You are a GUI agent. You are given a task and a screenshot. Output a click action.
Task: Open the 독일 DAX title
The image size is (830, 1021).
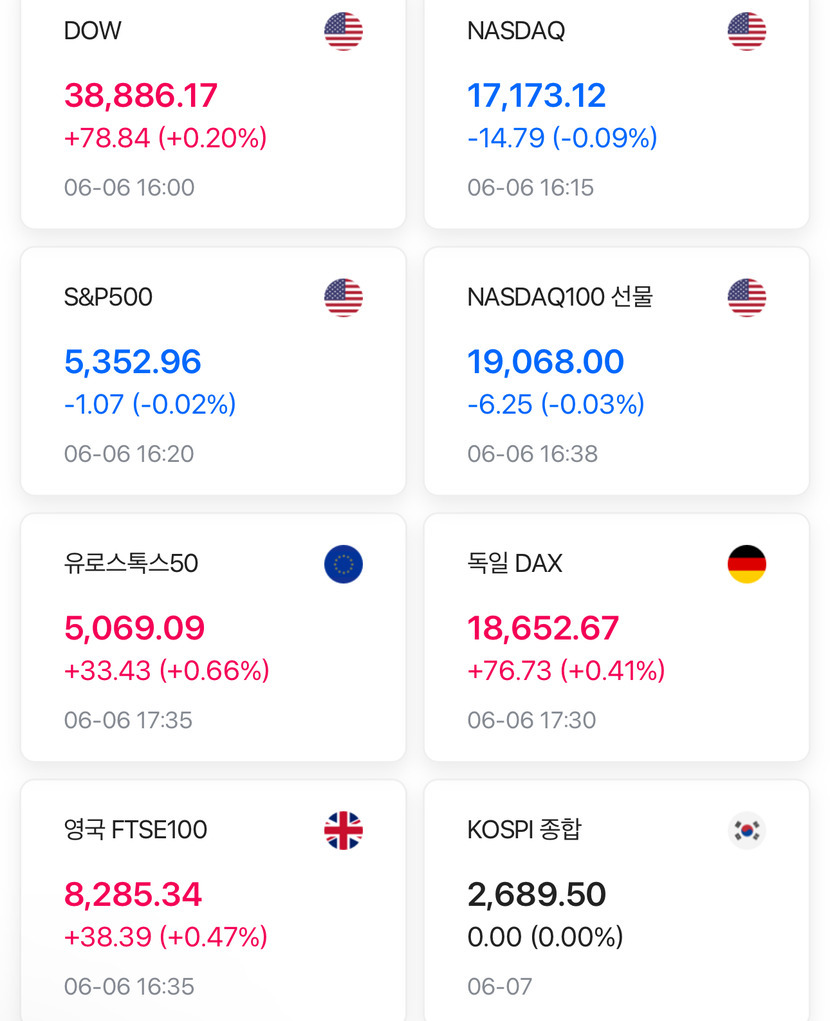click(x=514, y=564)
